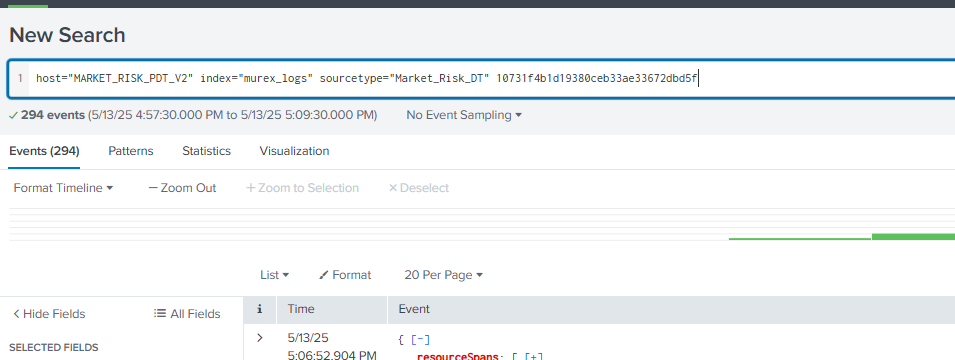The width and height of the screenshot is (955, 360).
Task: Click the Event column header
Action: [x=414, y=309]
